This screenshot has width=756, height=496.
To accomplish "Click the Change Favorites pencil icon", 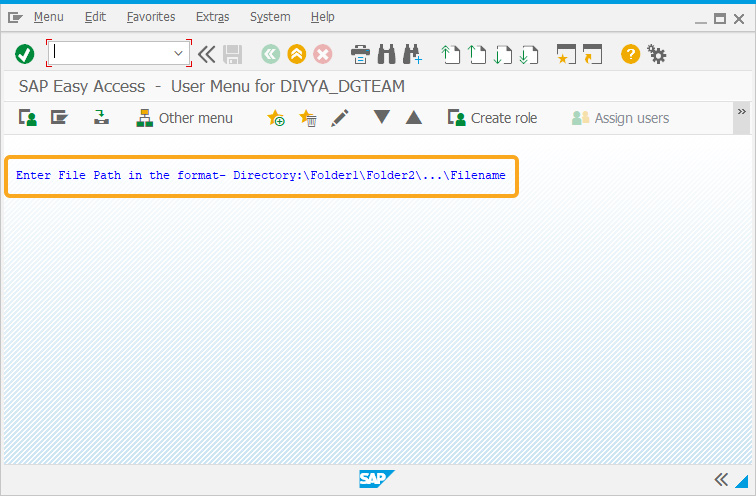I will (x=340, y=118).
